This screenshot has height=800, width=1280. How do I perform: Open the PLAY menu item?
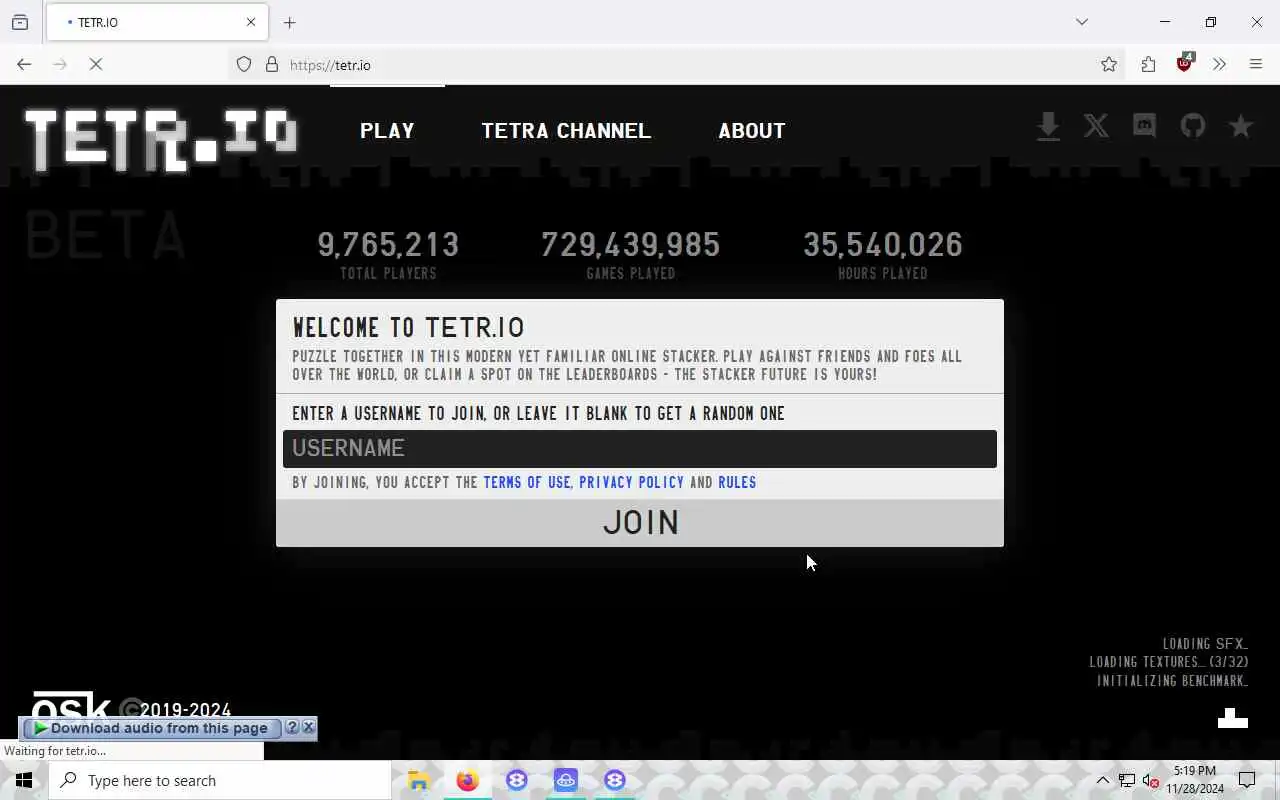[x=387, y=131]
